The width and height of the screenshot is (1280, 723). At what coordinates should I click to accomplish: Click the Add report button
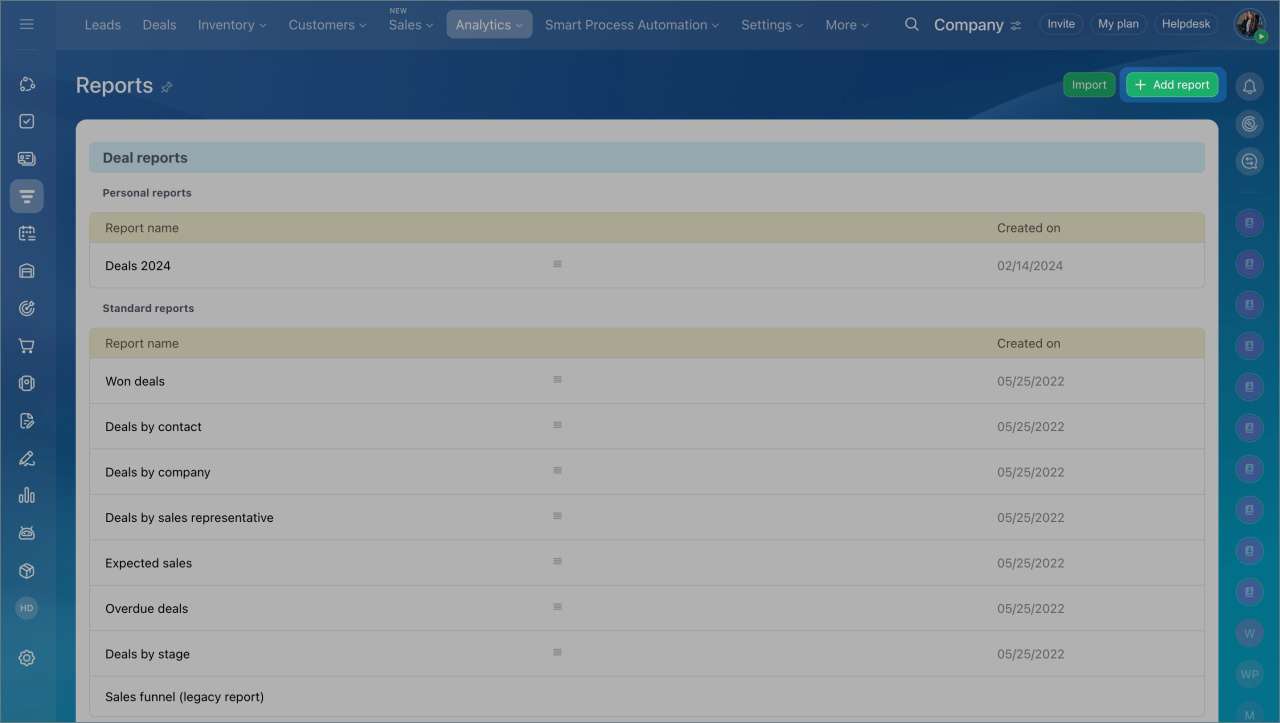click(1172, 85)
